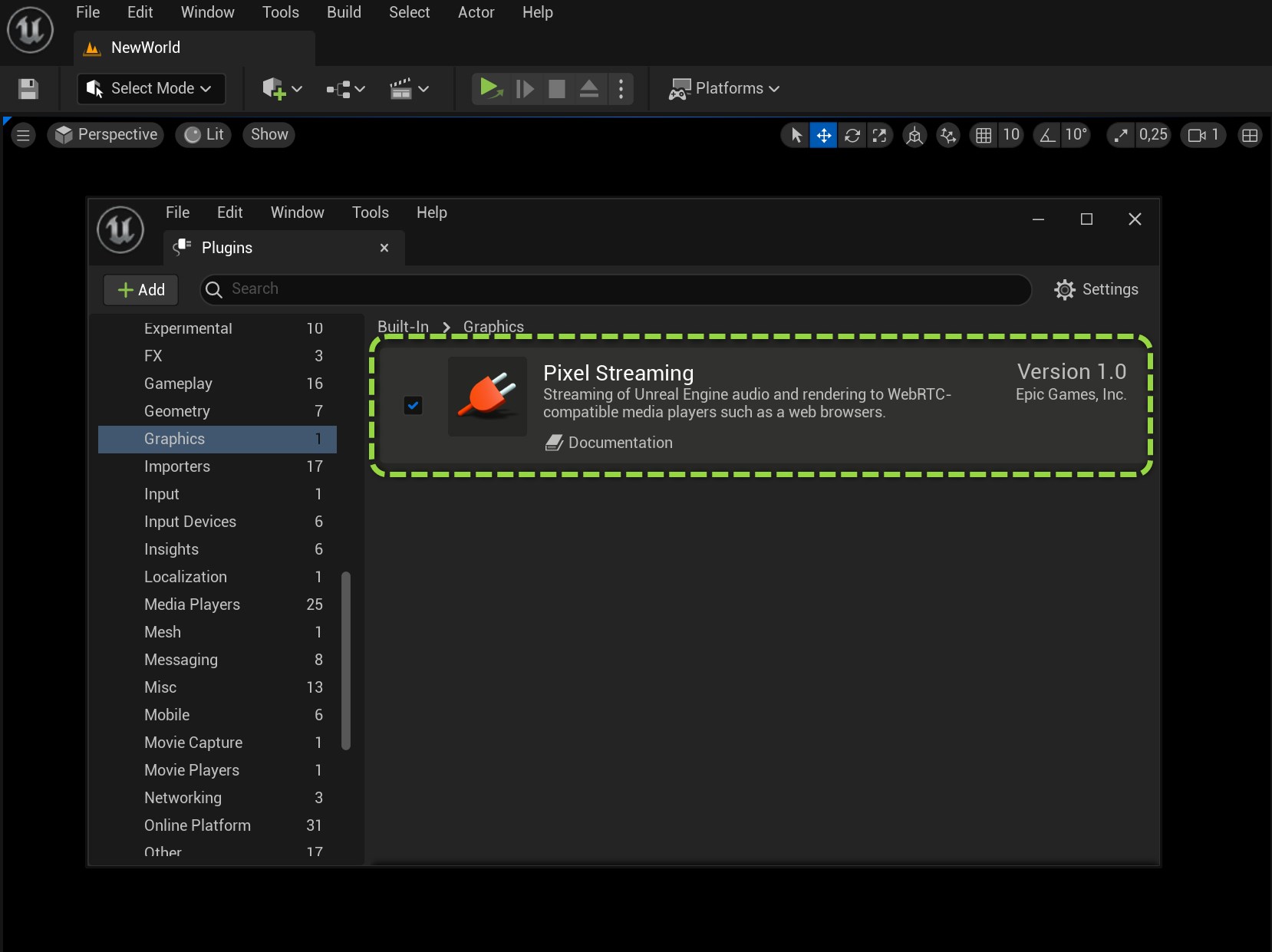Toggle grid snapping on or off

pos(984,136)
